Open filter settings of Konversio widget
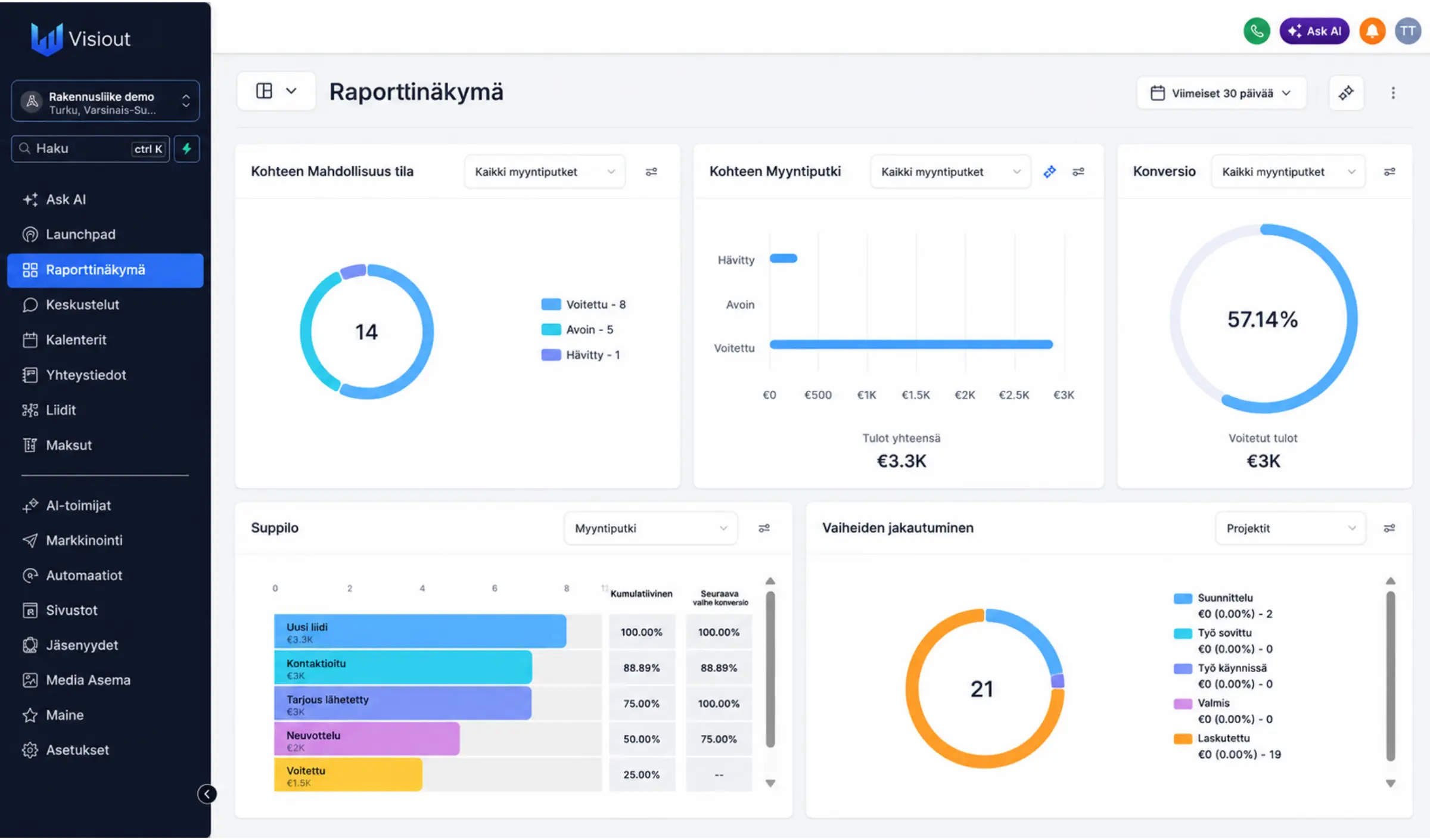Viewport: 1430px width, 840px height. click(x=1389, y=172)
